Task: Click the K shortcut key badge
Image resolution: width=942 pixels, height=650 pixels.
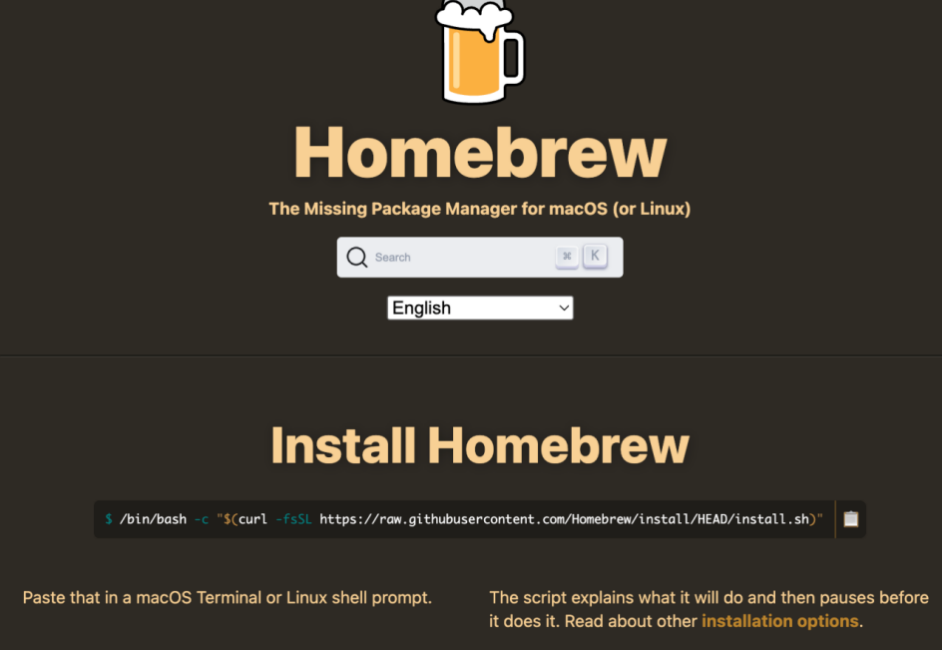Action: coord(595,256)
